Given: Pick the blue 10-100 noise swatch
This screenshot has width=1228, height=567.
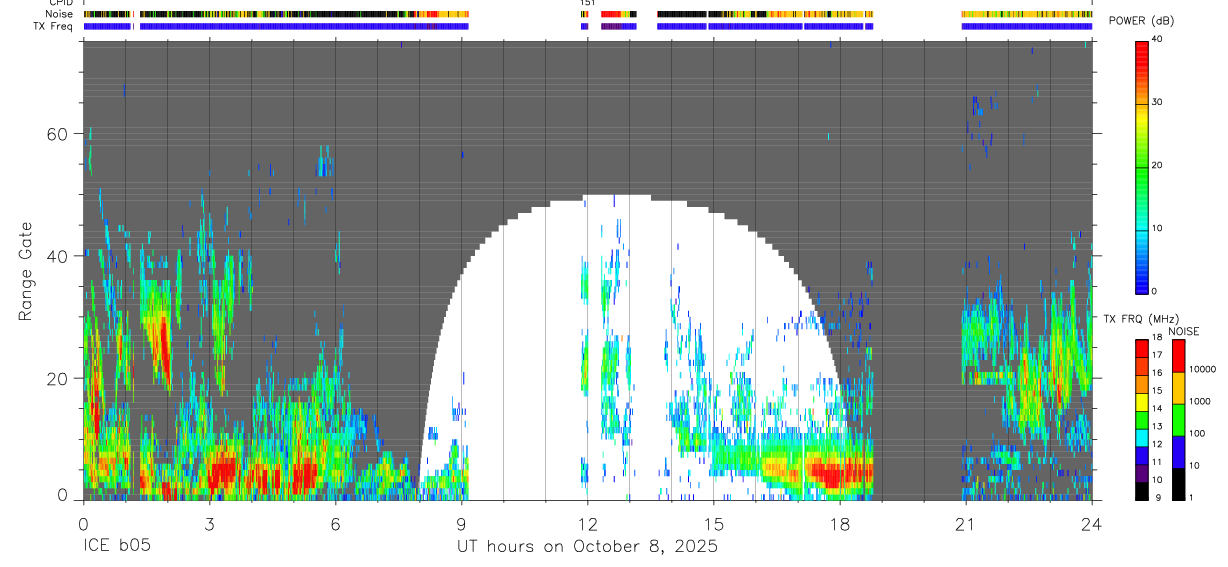Looking at the screenshot, I should (1178, 451).
